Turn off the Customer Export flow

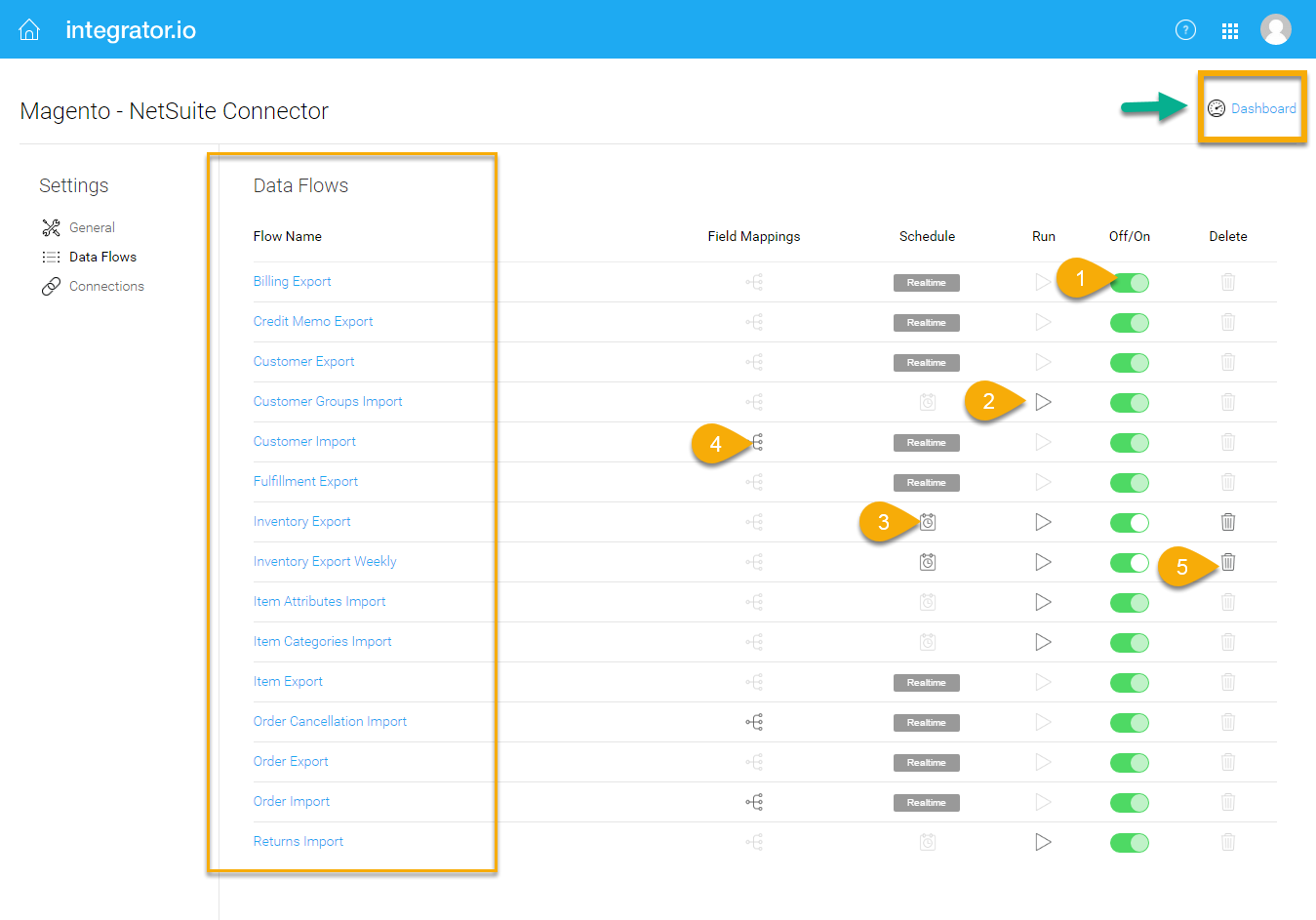pyautogui.click(x=1130, y=363)
